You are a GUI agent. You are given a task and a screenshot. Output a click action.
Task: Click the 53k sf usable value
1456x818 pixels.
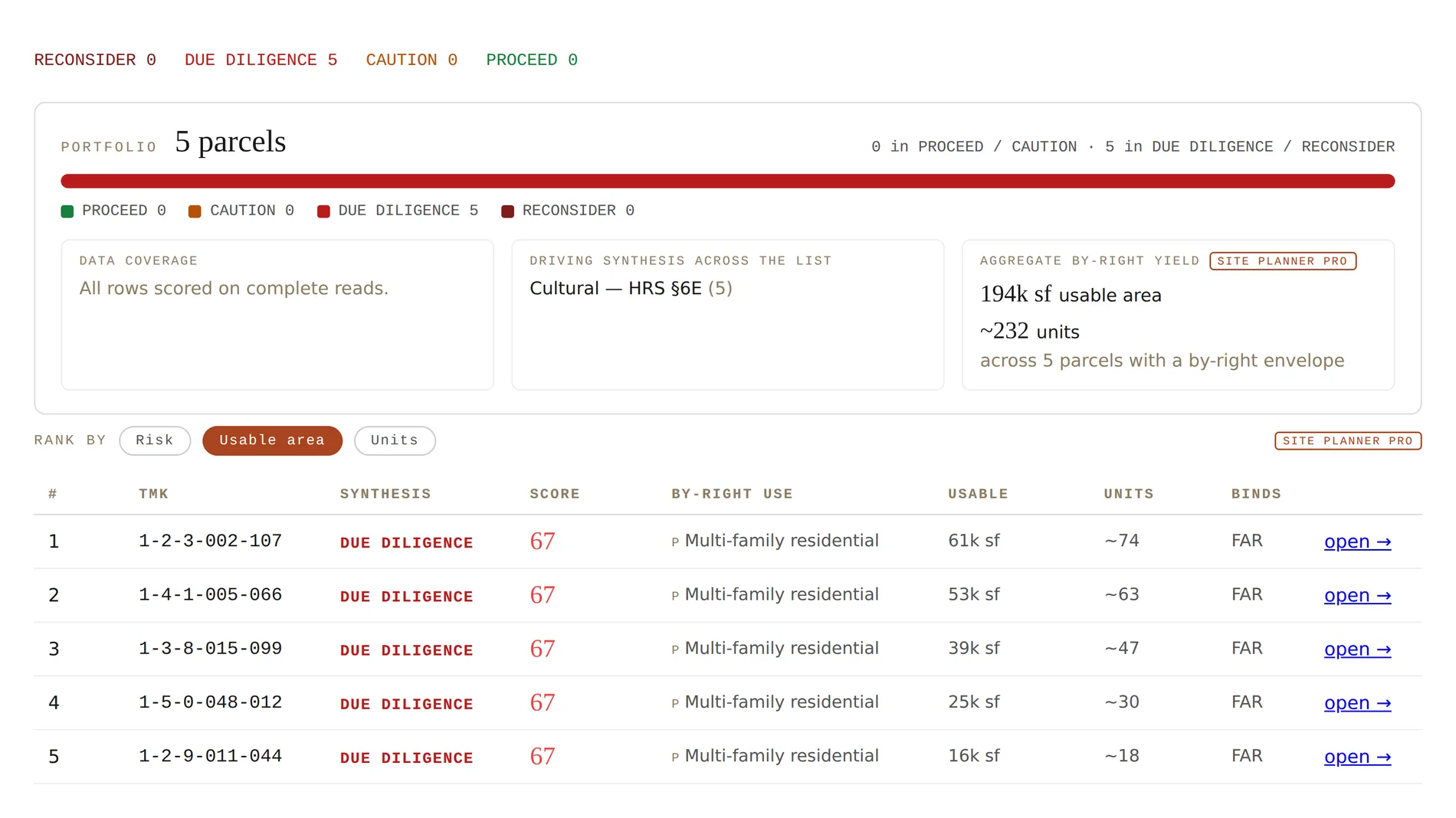click(x=974, y=594)
